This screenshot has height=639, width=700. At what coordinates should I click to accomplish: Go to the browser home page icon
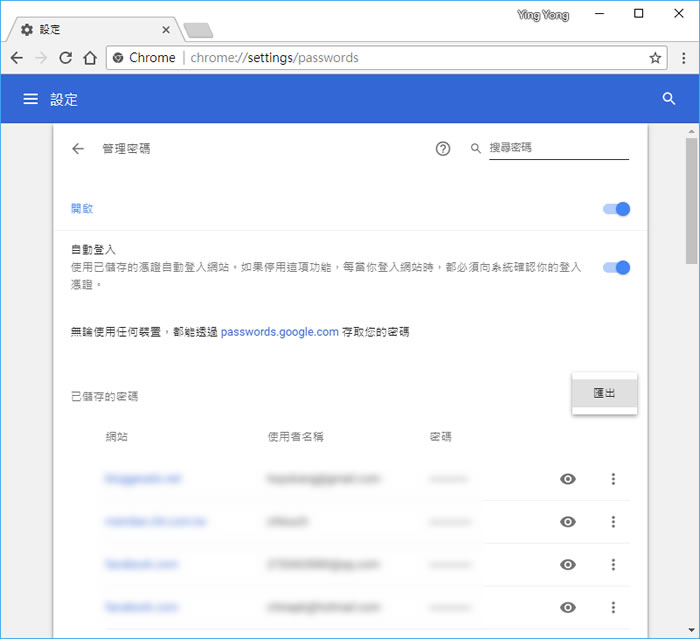coord(90,58)
